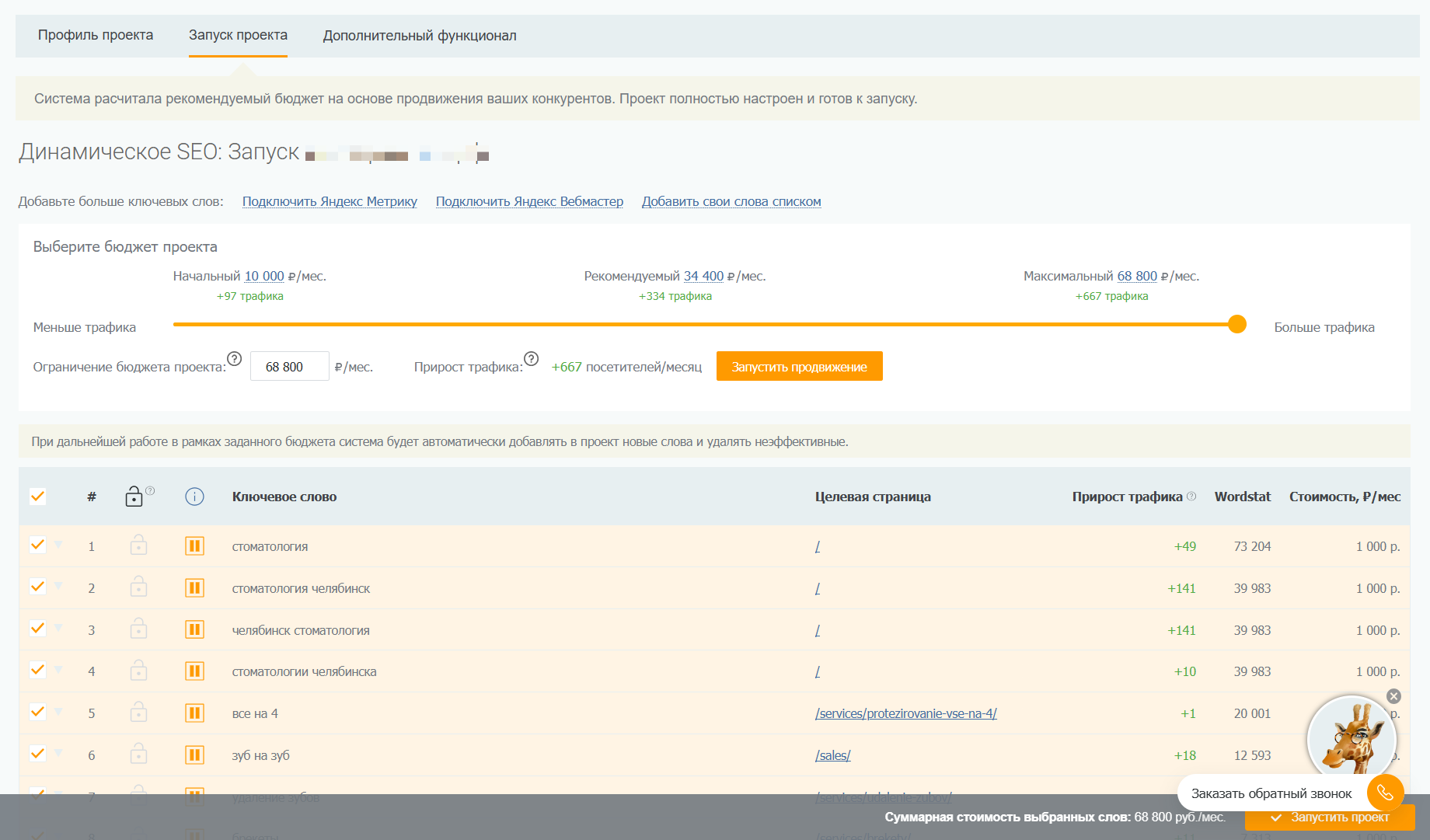Uncheck the checkbox for row 5 все на 4
This screenshot has width=1430, height=840.
[37, 712]
